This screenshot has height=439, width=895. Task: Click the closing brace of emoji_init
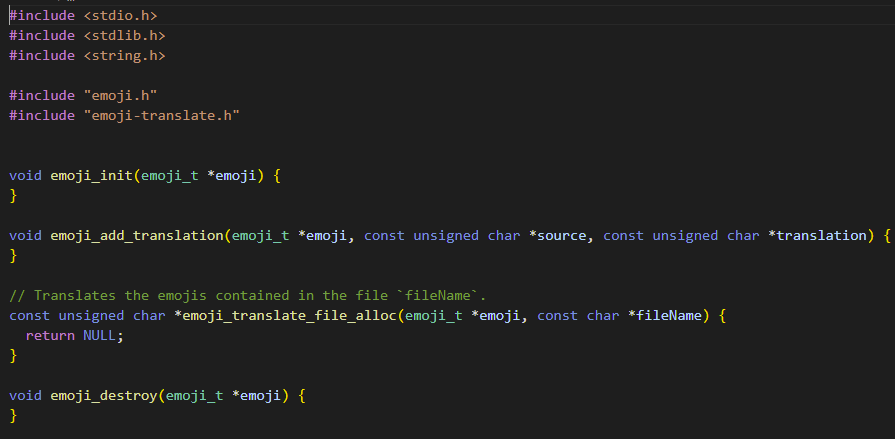tap(13, 195)
